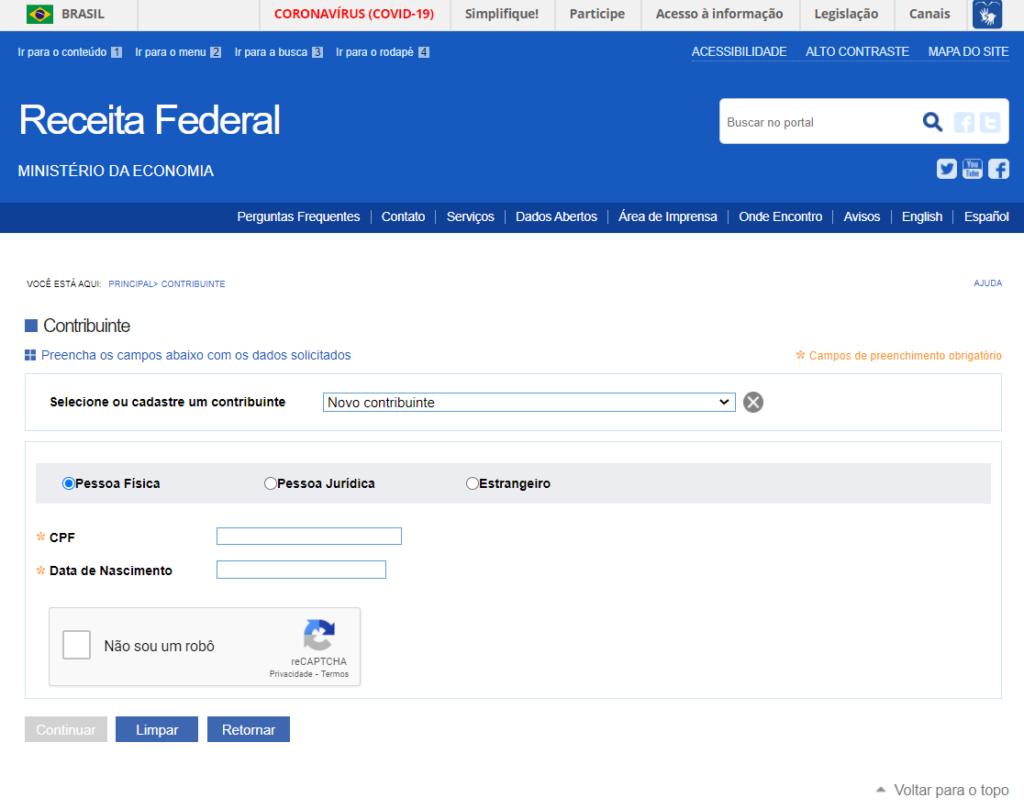Click the Retornar button

[248, 729]
